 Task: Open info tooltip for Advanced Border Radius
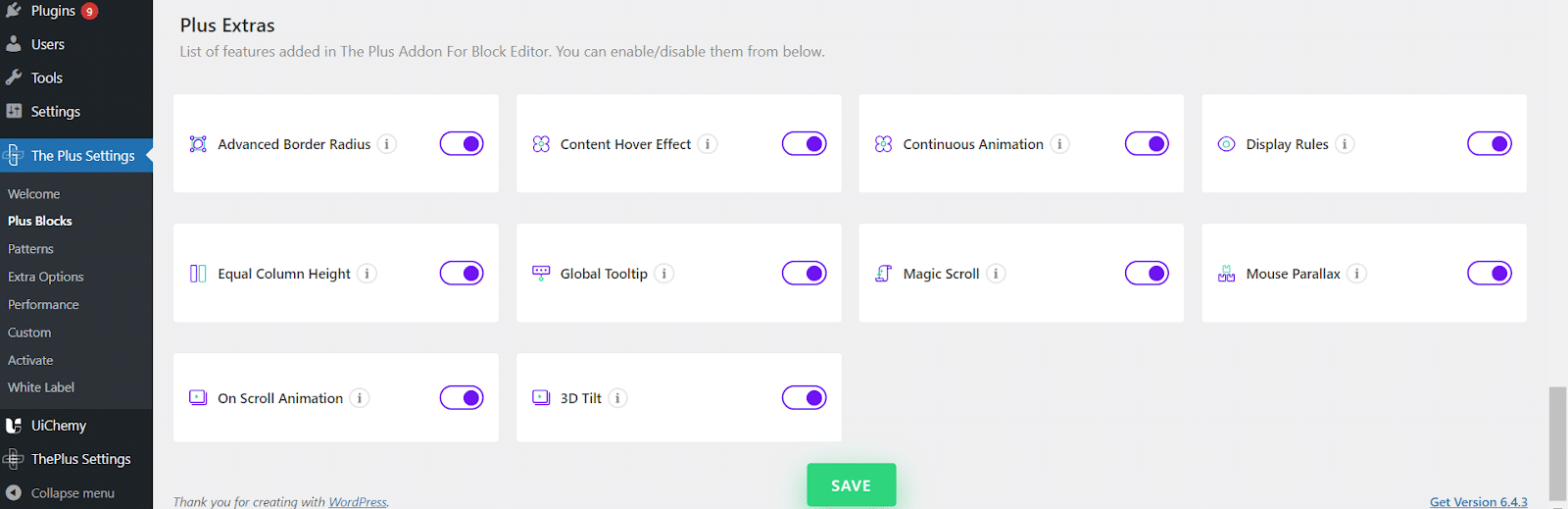pos(387,144)
